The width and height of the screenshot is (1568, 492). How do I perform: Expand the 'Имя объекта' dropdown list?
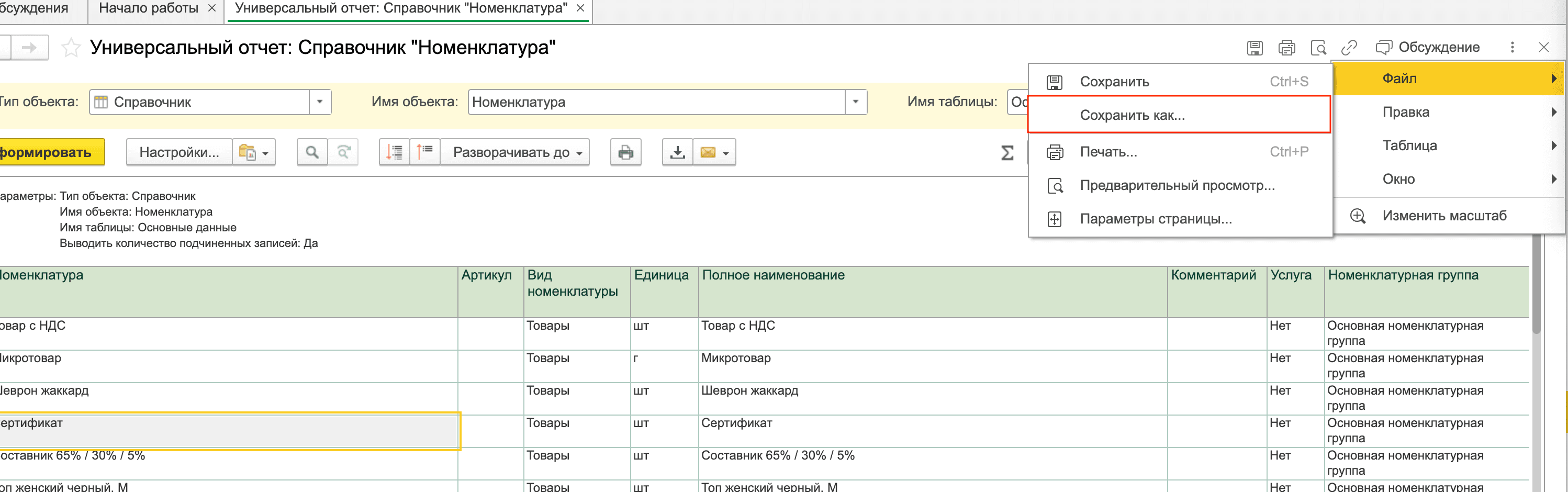[x=855, y=102]
